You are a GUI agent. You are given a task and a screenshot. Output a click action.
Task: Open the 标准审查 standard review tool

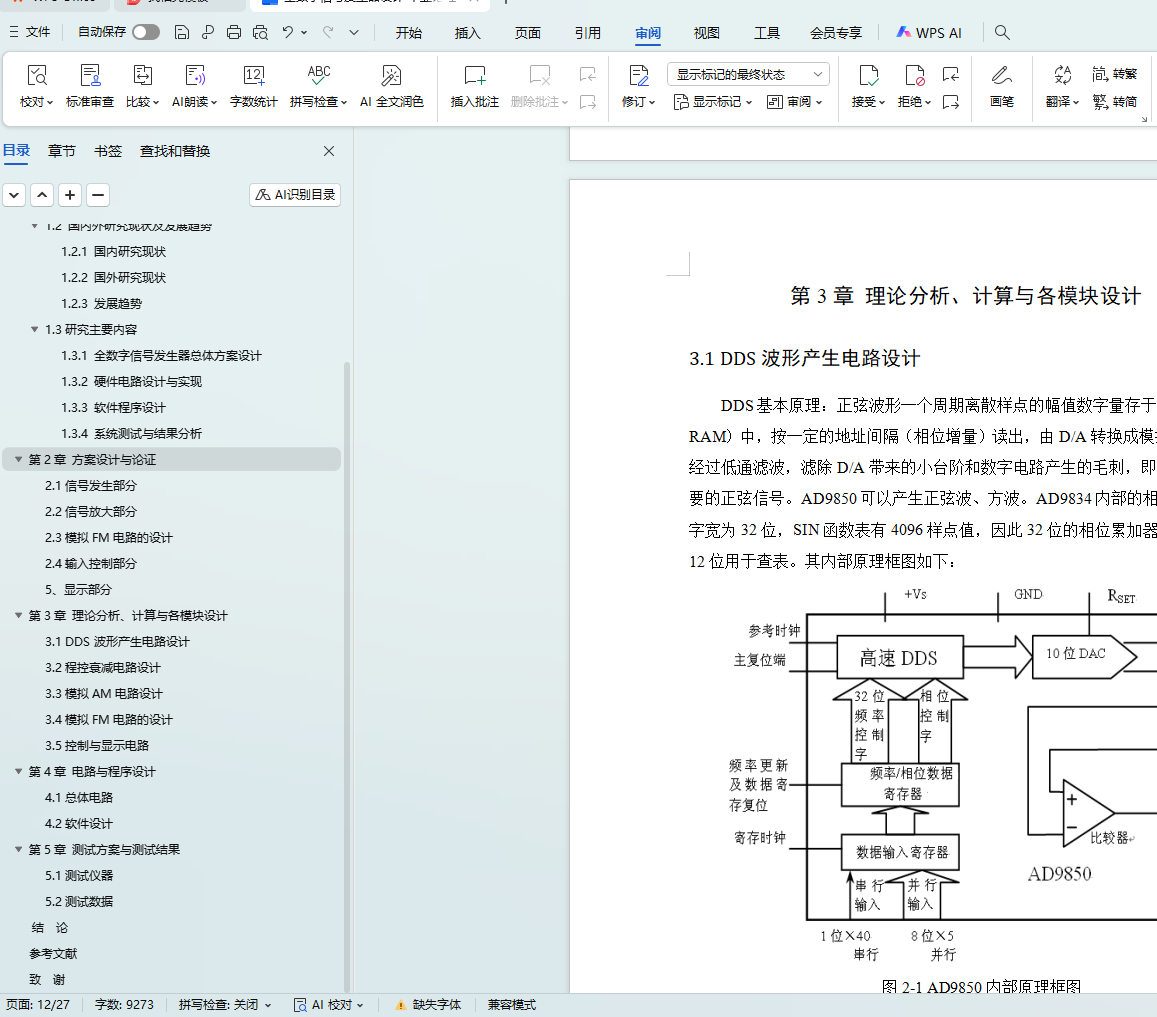click(x=90, y=77)
